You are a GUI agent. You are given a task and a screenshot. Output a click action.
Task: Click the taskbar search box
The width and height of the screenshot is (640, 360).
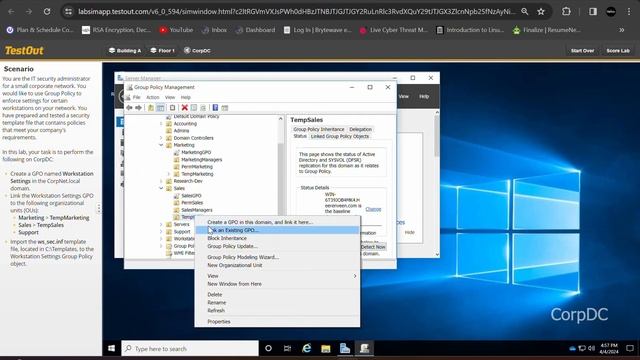tap(190, 349)
